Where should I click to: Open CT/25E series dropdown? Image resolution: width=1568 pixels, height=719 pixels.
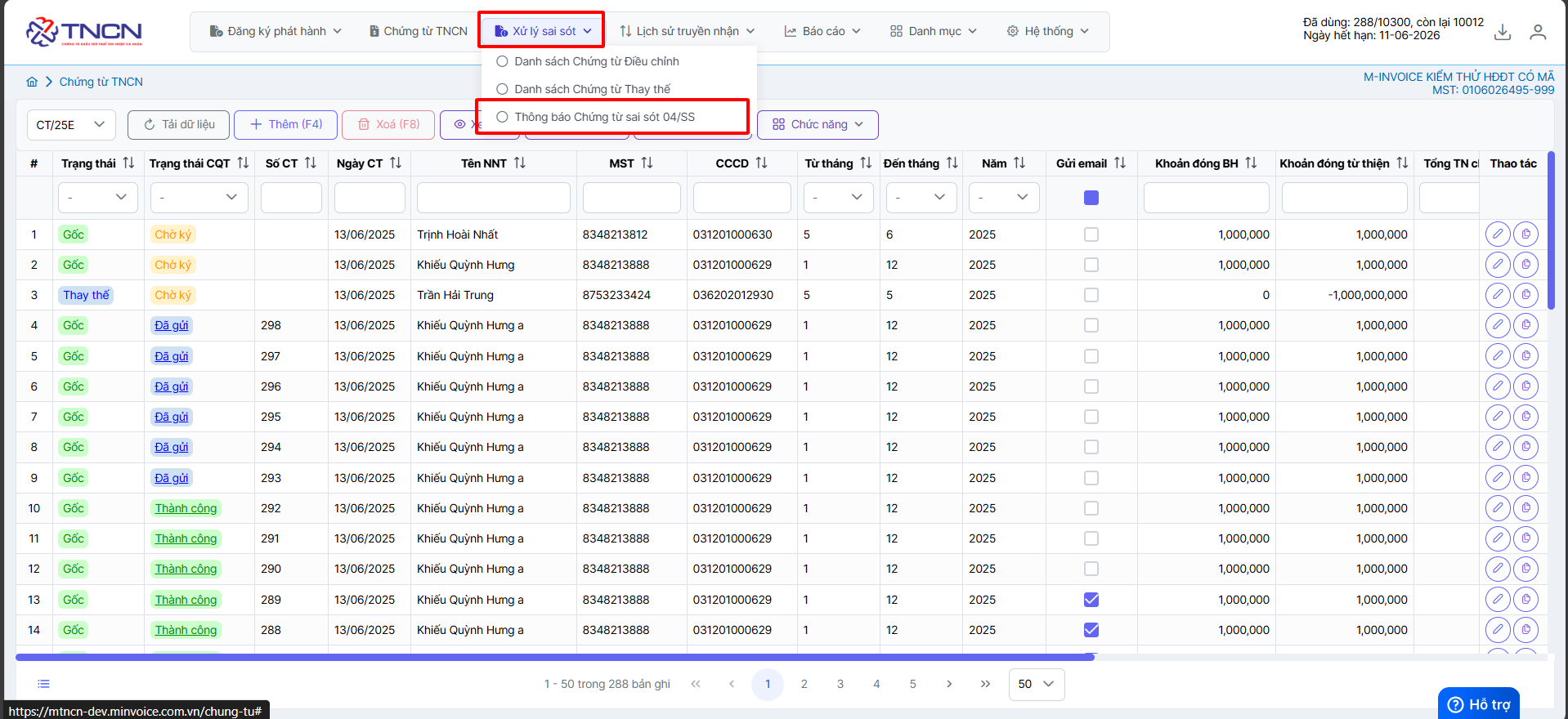pos(71,125)
